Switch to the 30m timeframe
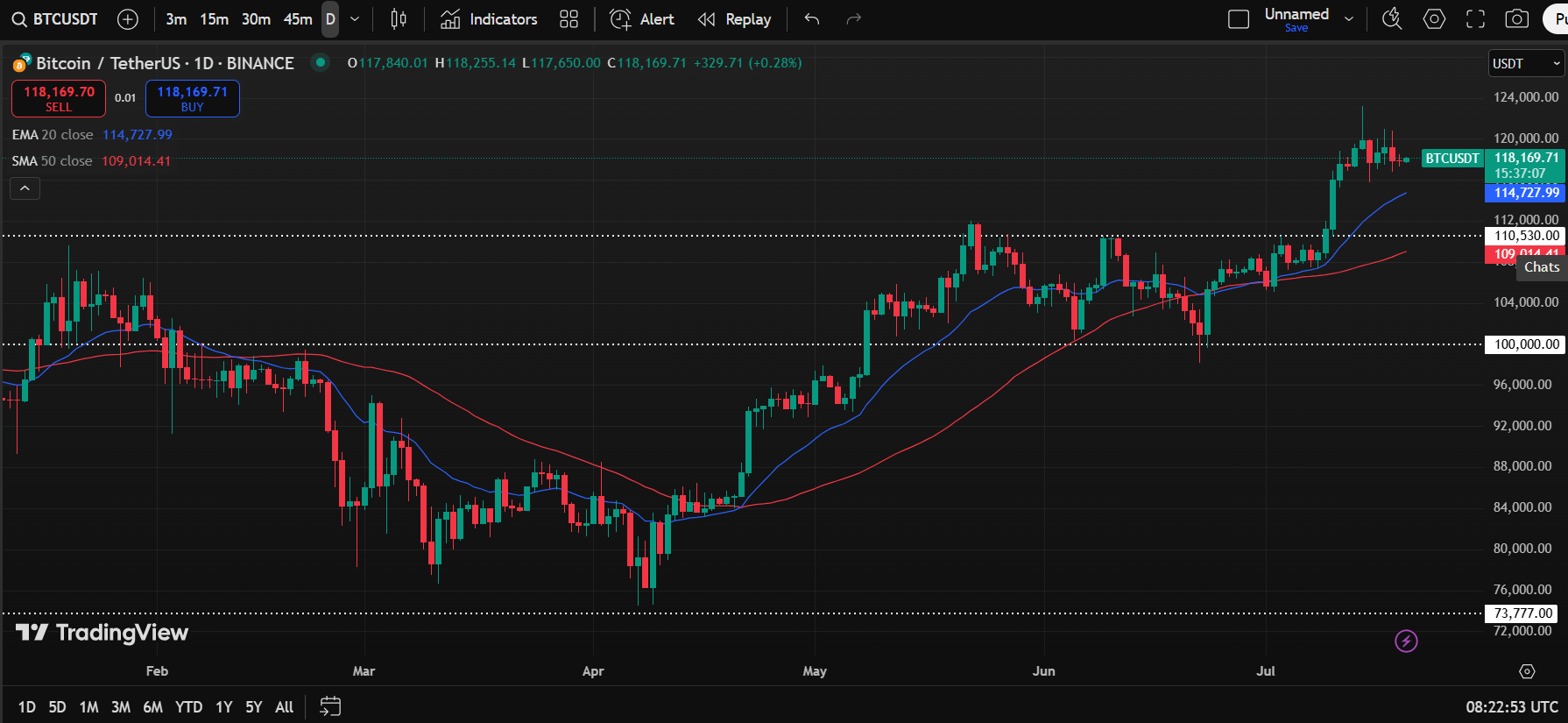1568x723 pixels. (256, 19)
